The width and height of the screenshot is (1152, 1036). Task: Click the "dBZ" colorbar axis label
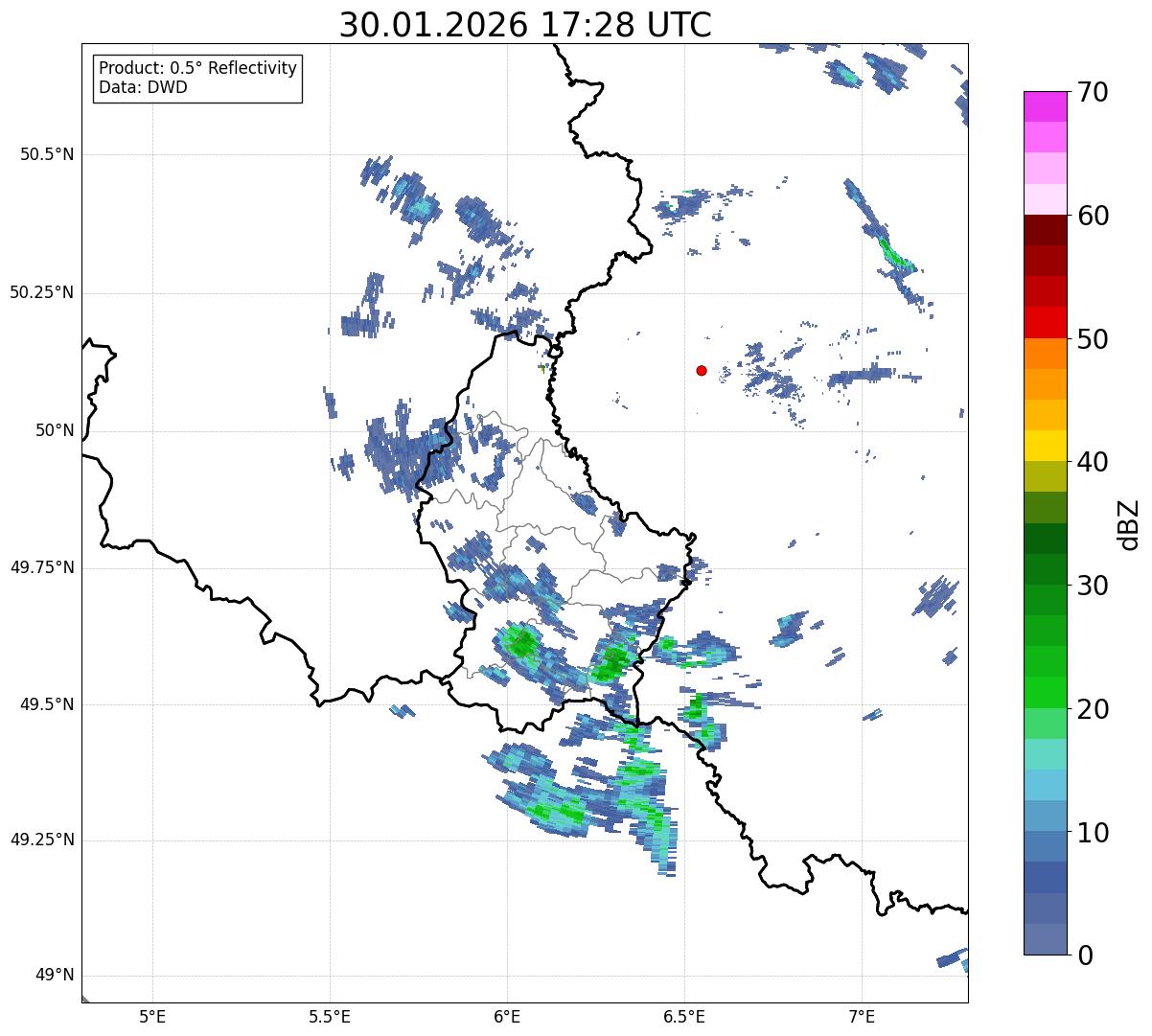tap(1129, 523)
